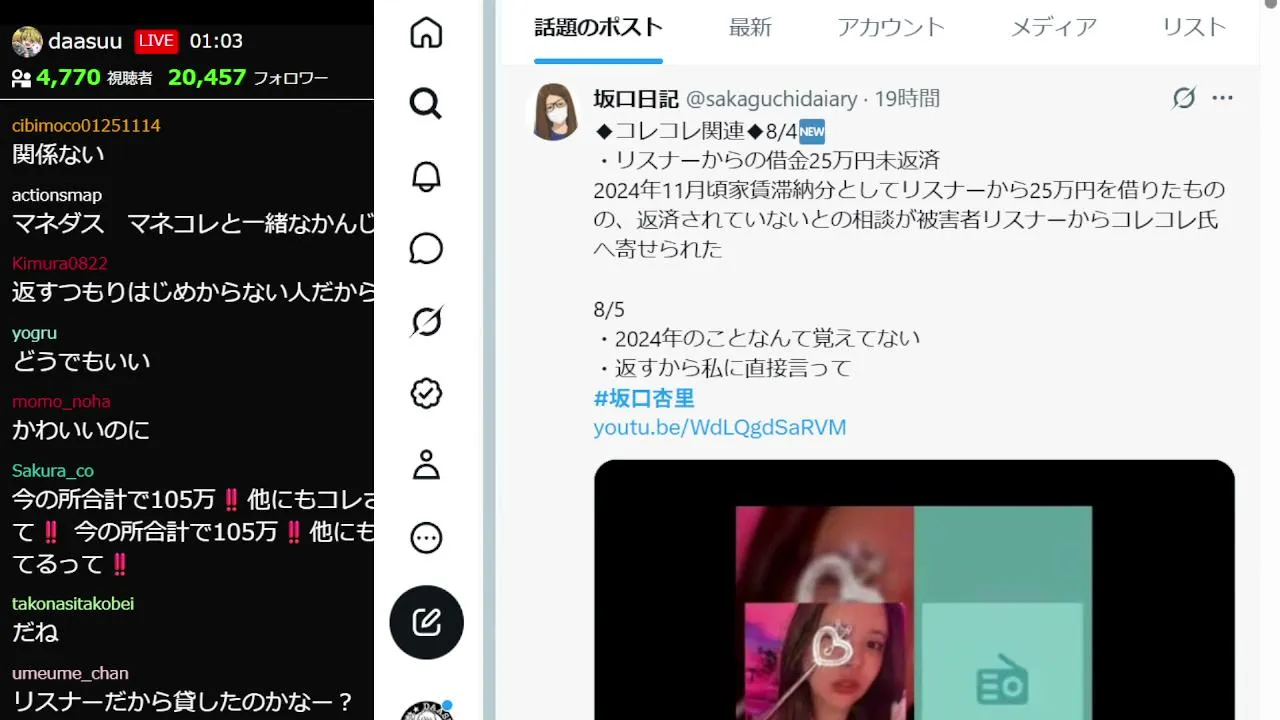Click the 4,770 viewer count

click(69, 77)
